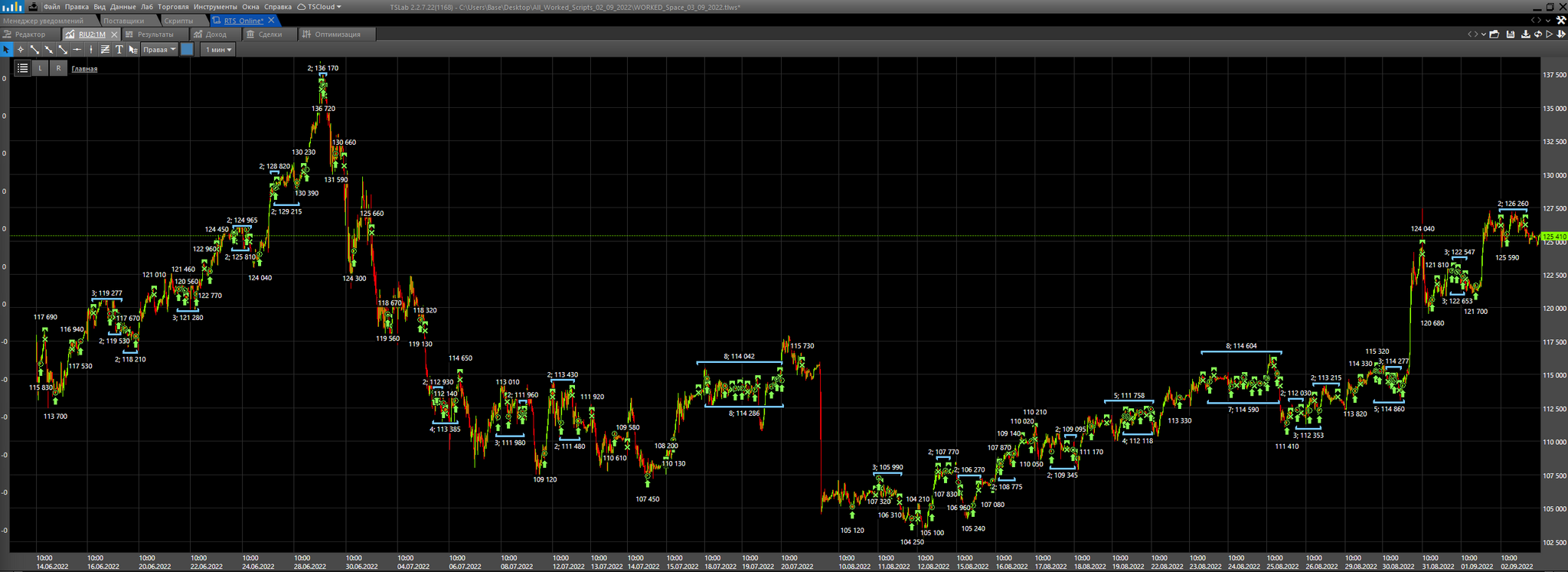This screenshot has width=1568, height=572.
Task: Click the double arrow execute icon
Action: (x=1561, y=34)
